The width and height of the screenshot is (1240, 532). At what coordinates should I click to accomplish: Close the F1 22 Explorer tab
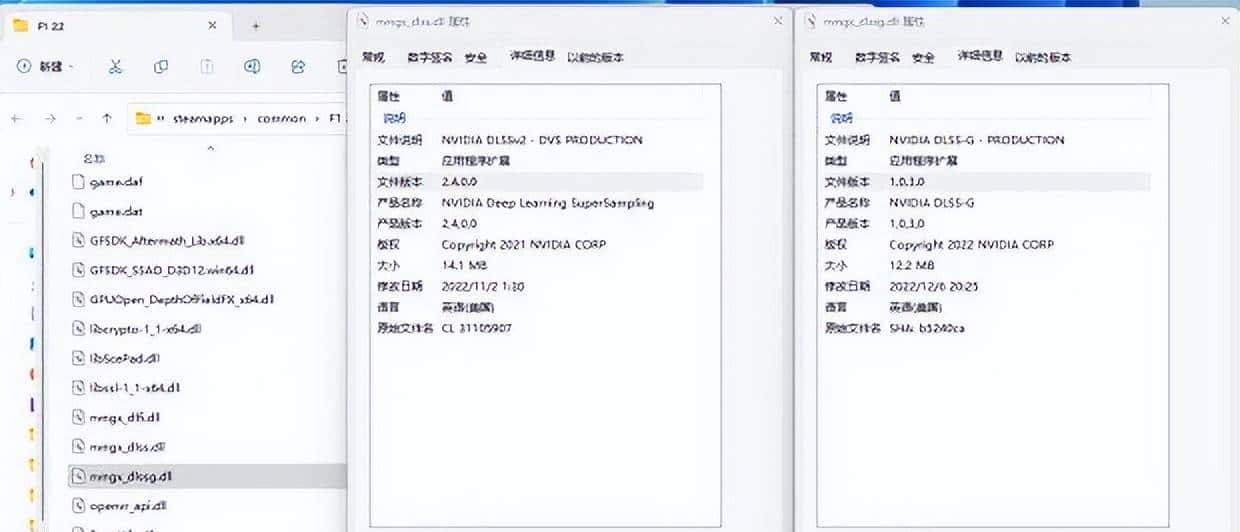pos(213,26)
